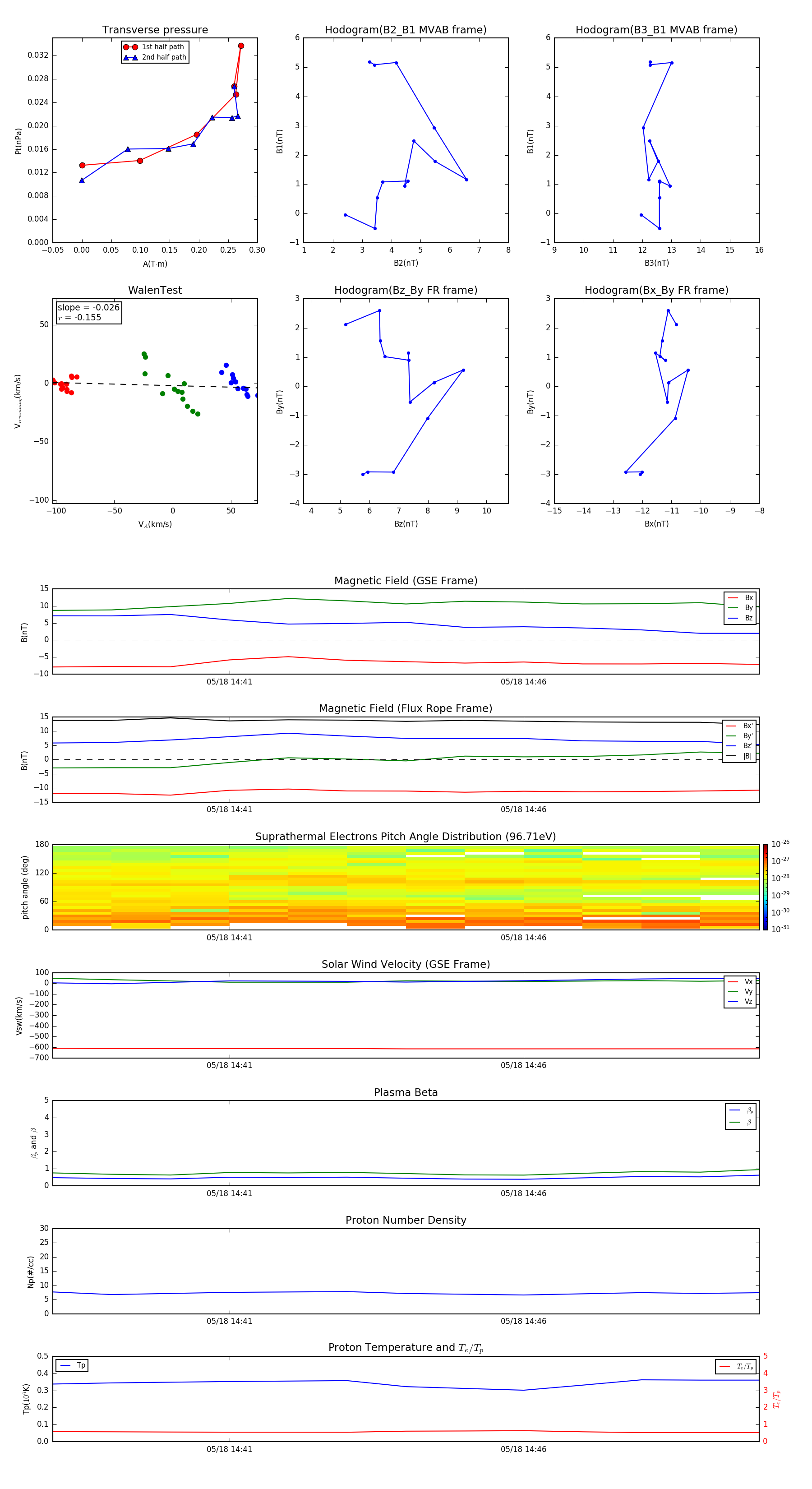The image size is (812, 1489).
Task: Click the 'Bz(nT)' x-axis label
Action: (x=406, y=524)
